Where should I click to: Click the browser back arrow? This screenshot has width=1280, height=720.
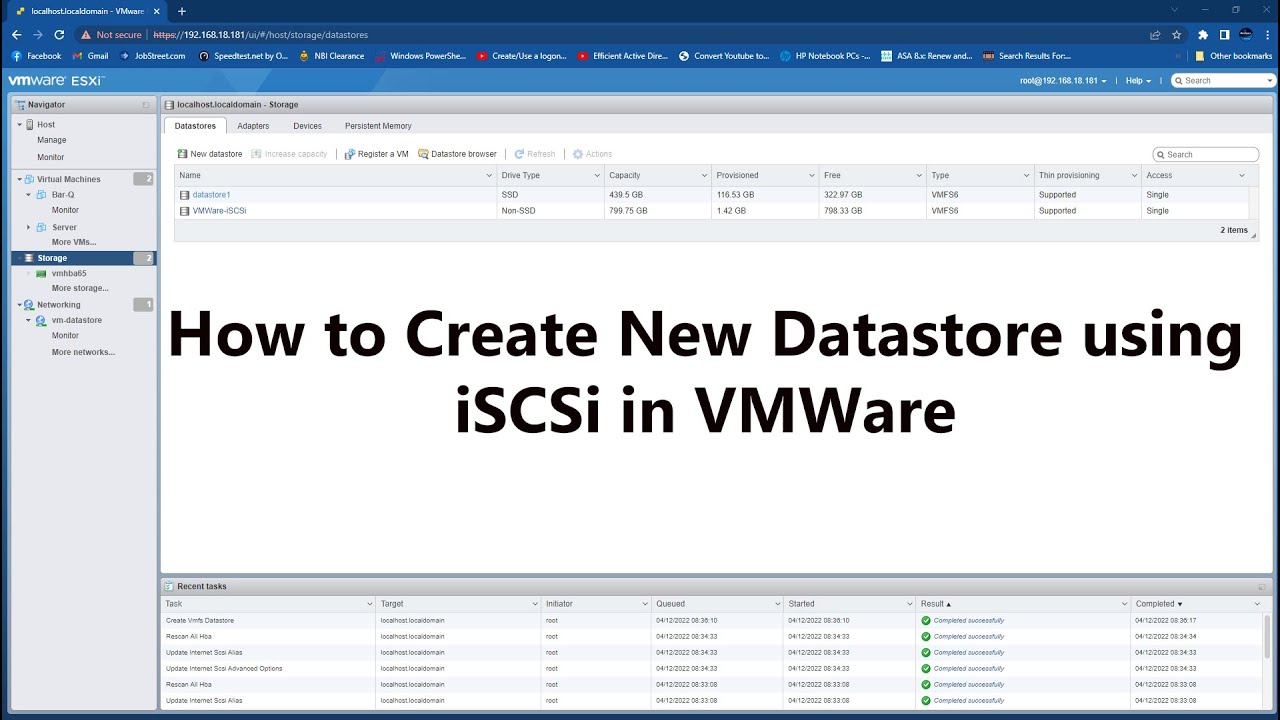point(16,34)
